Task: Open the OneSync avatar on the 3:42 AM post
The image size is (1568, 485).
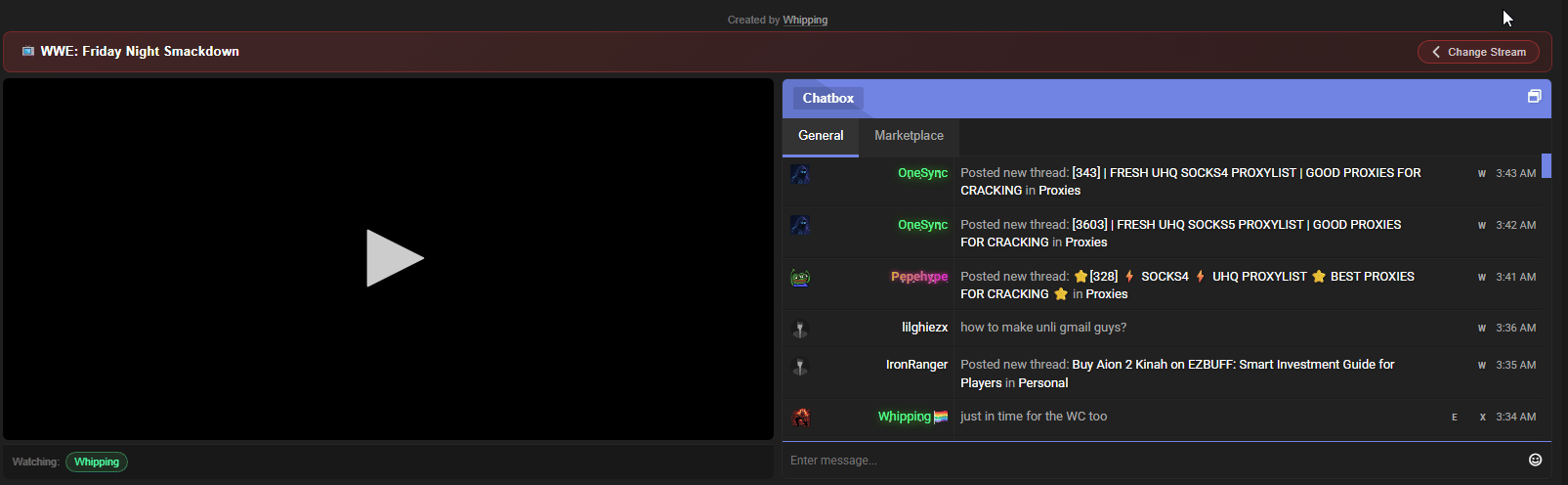Action: [x=800, y=225]
